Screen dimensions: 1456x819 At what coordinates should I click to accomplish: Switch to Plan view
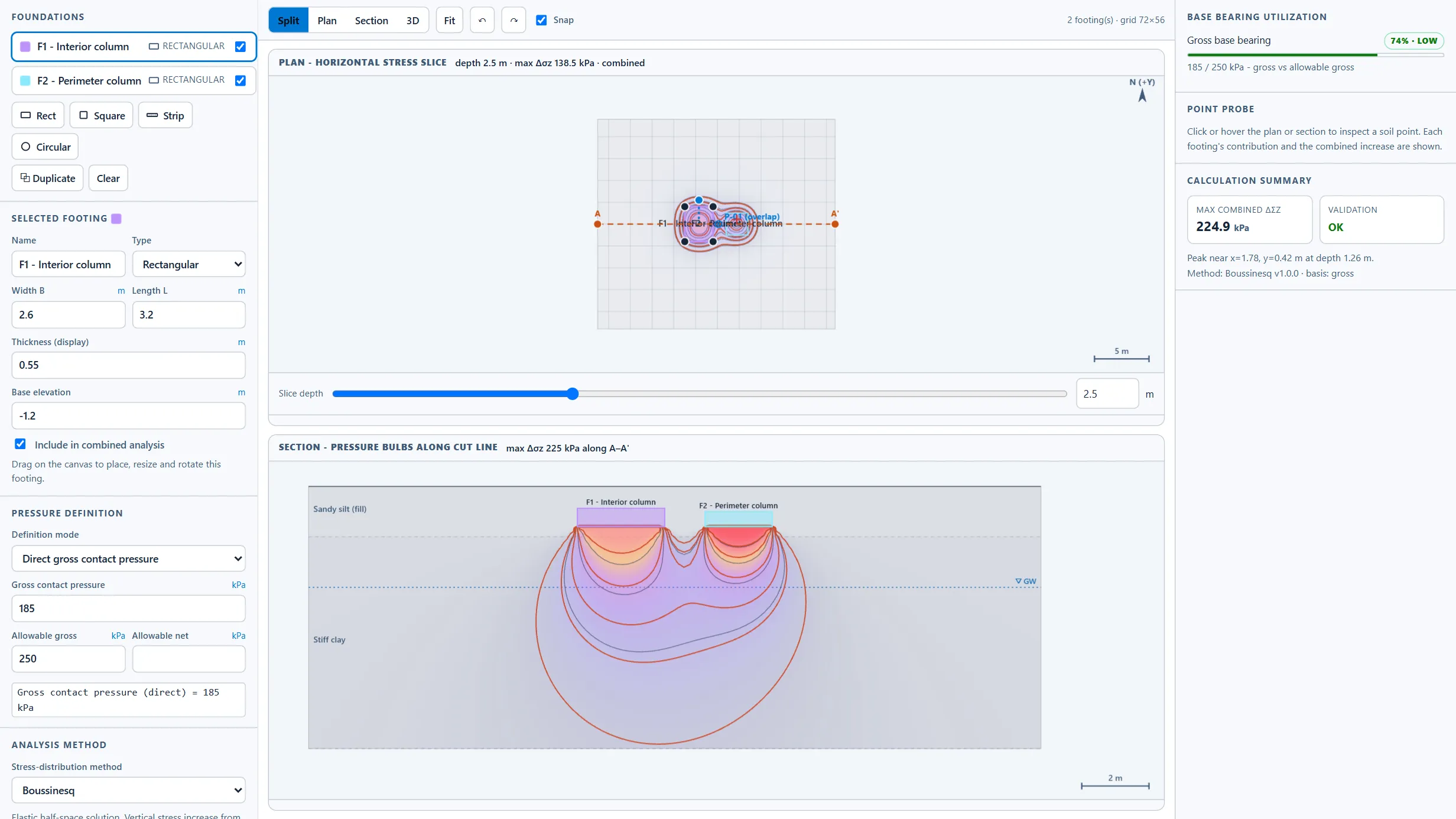[327, 20]
